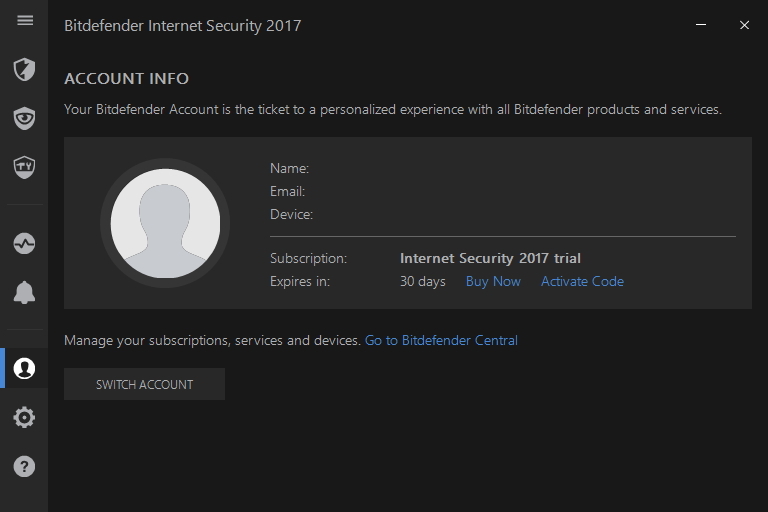Screen dimensions: 768x512
Task: Close the Bitdefender window
Action: pos(744,25)
